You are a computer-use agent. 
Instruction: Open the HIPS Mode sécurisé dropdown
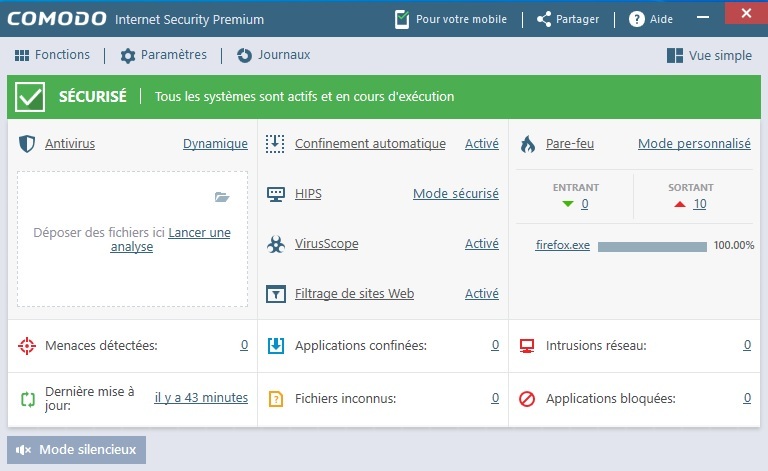click(x=455, y=194)
